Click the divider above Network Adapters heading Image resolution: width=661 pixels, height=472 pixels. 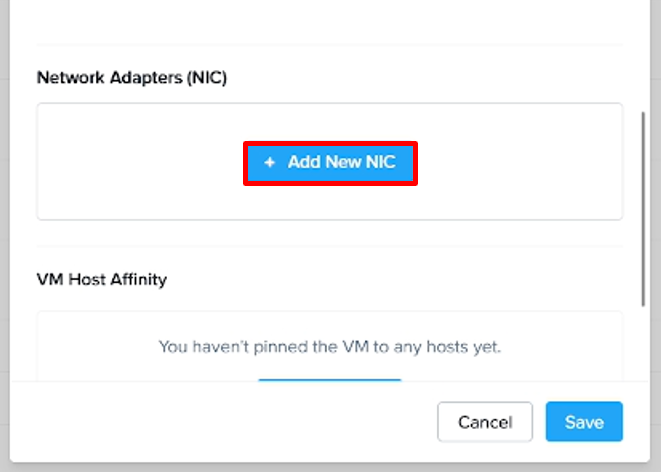tap(330, 45)
